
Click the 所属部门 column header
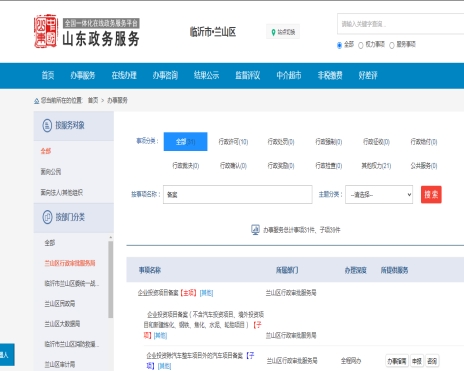coord(287,270)
